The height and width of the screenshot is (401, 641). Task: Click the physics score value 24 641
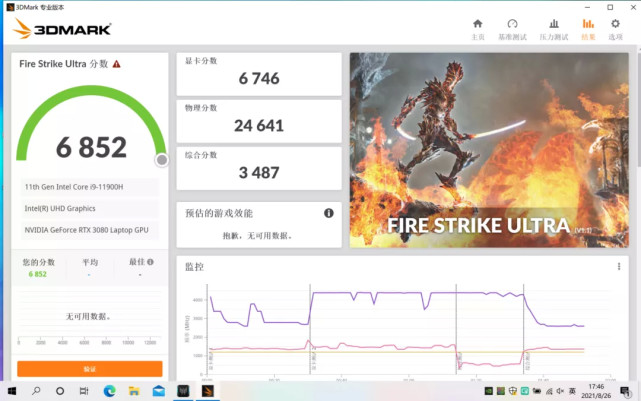[x=259, y=125]
